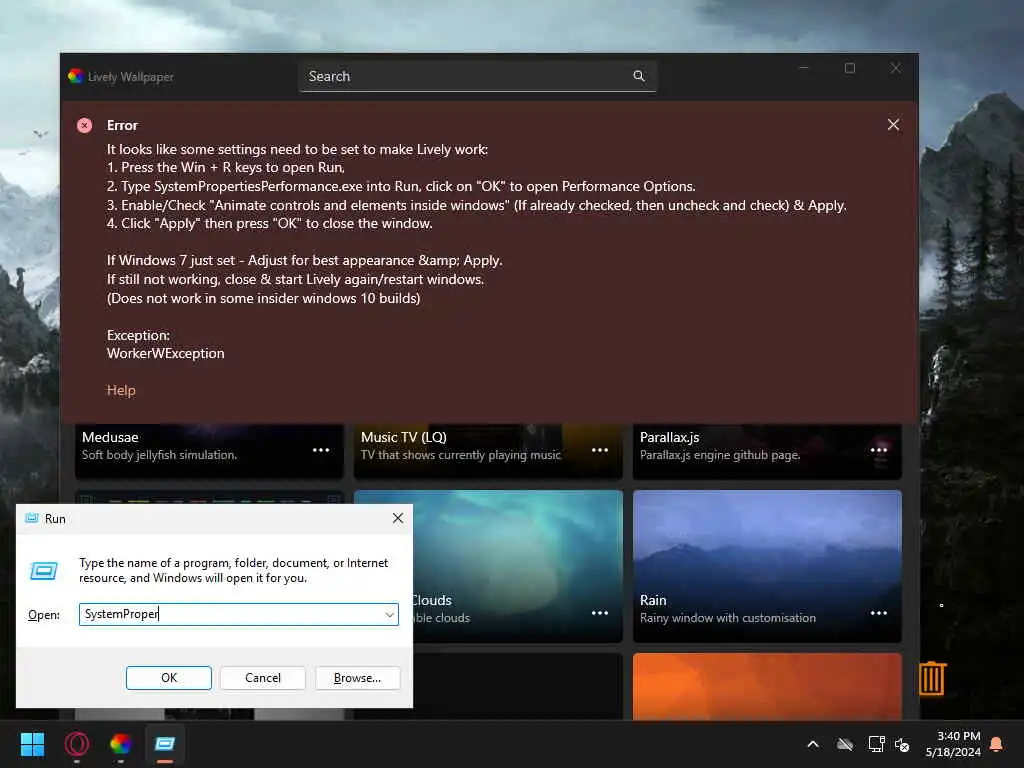Click the Error heading text
Screen dimensions: 1024x768
(x=122, y=125)
